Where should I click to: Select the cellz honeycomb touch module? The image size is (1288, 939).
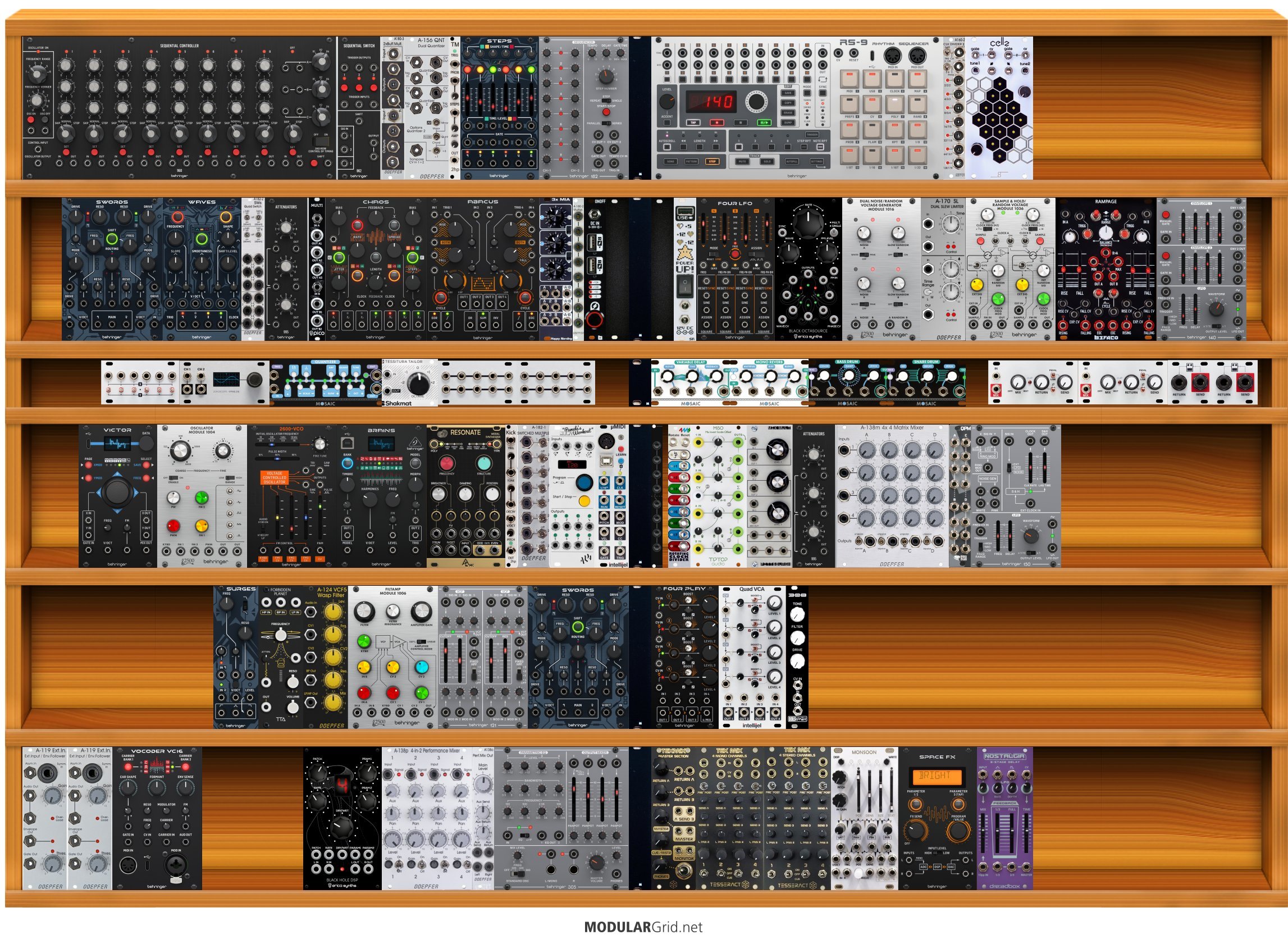(x=999, y=108)
